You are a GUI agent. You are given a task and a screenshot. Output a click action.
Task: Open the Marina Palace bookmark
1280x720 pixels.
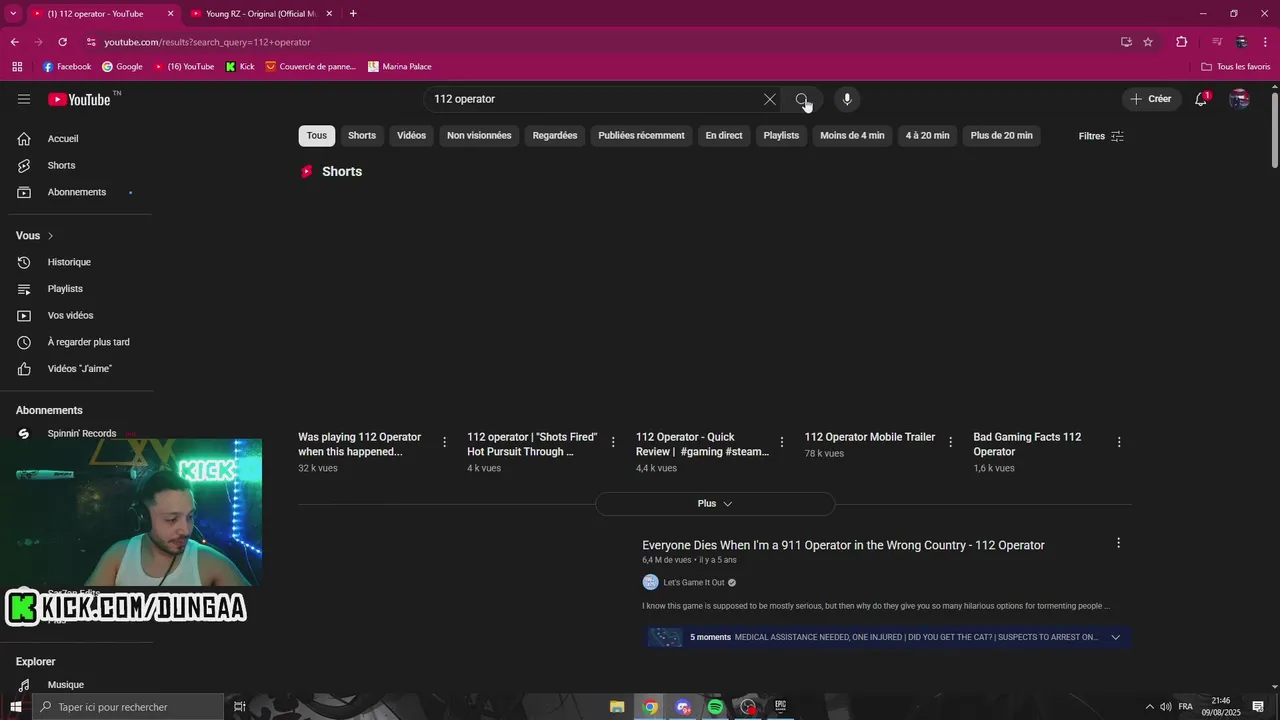point(400,67)
